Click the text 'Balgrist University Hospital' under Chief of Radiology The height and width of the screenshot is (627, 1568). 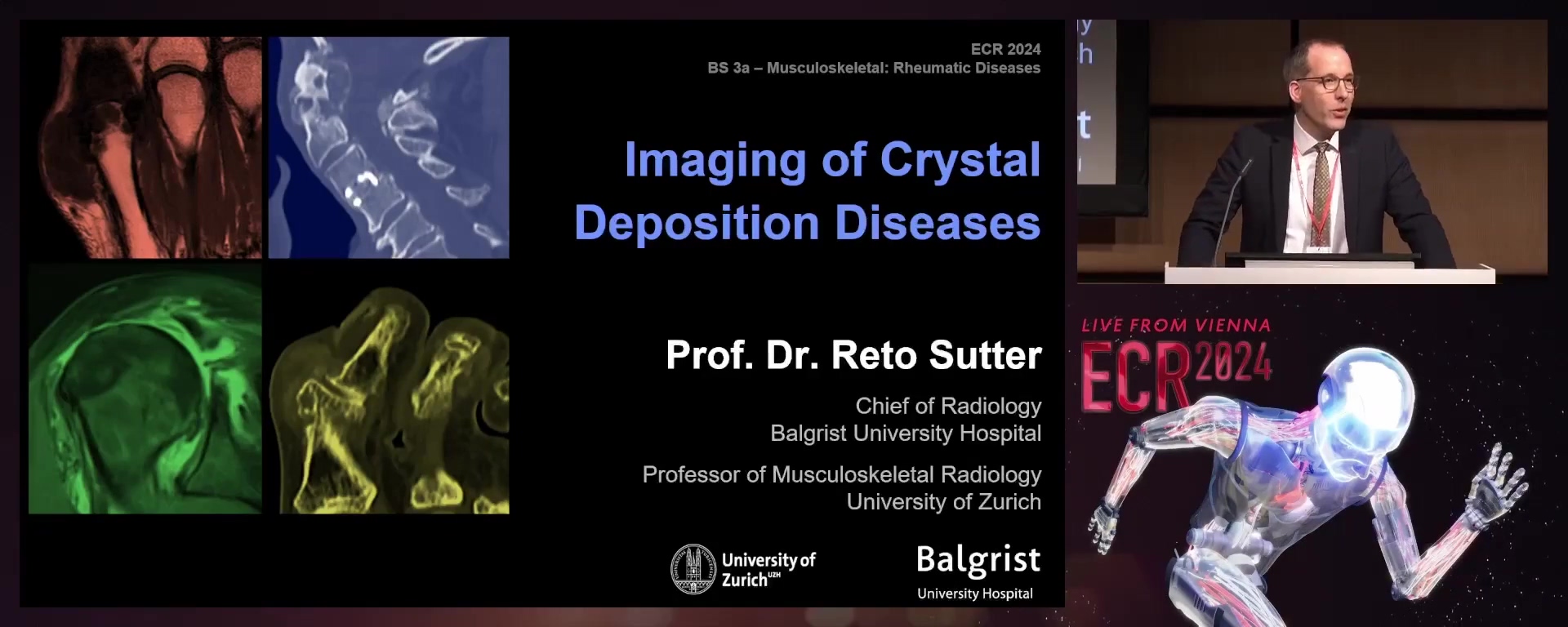[x=906, y=433]
